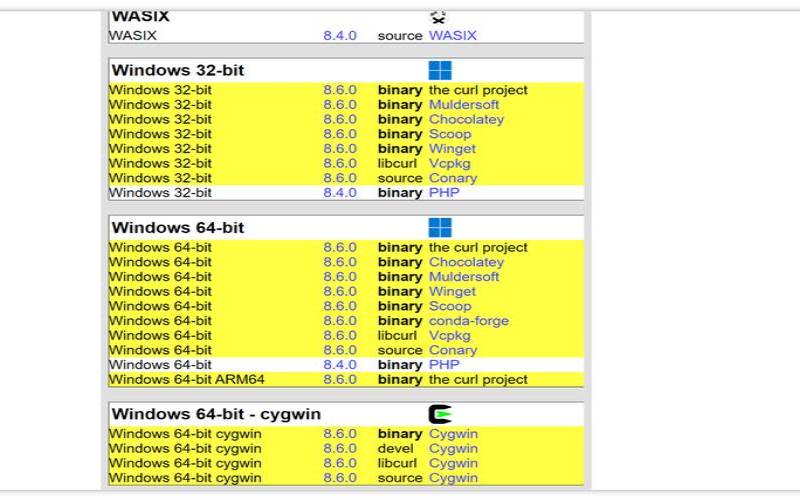Click the 'Windows 64-bit' section heading

coord(178,228)
